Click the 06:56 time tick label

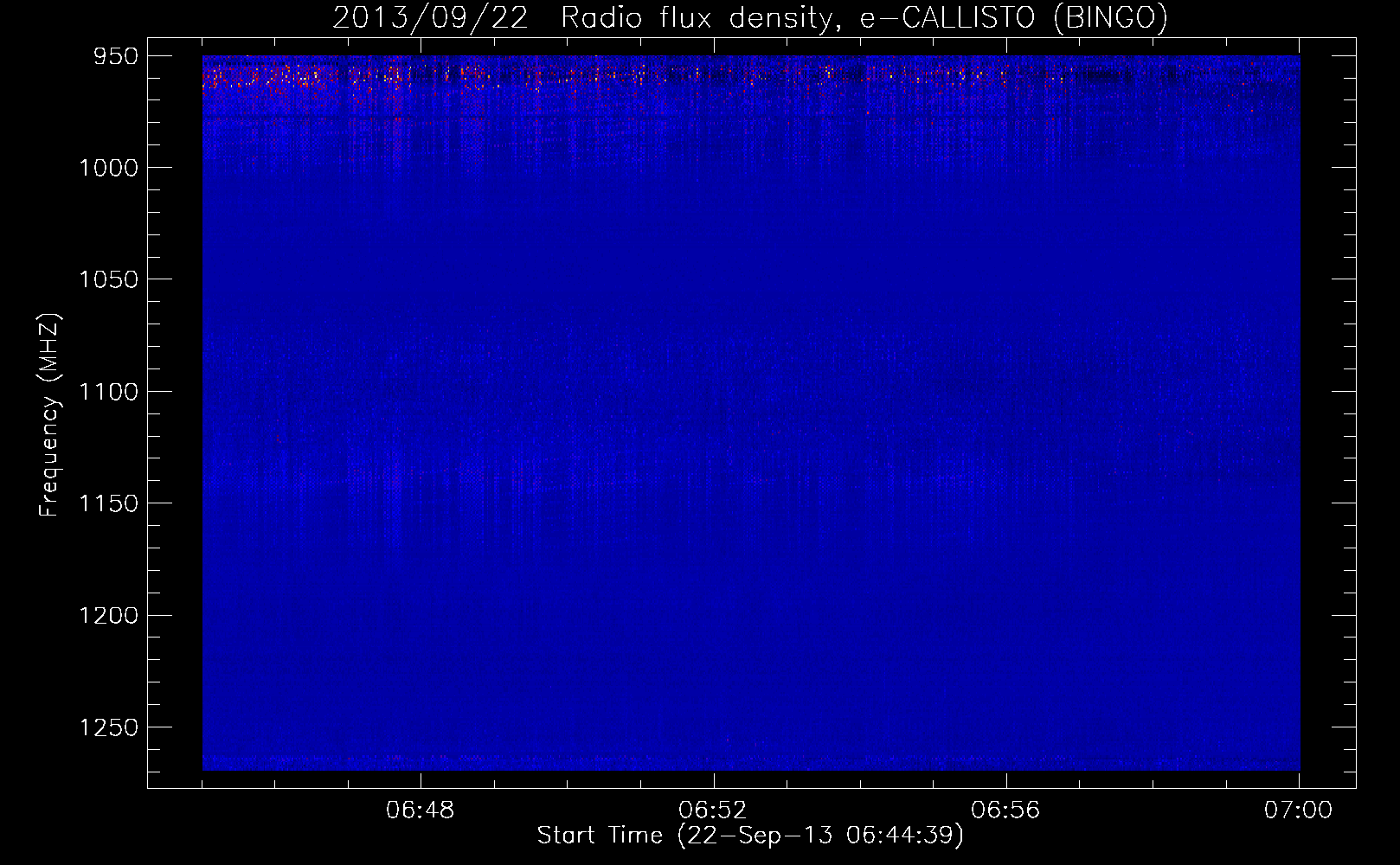coord(1005,811)
